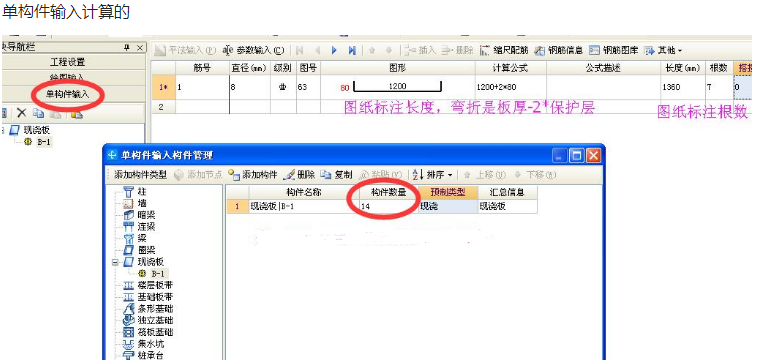Open 钢筋信息 tool
The image size is (758, 364).
(559, 50)
